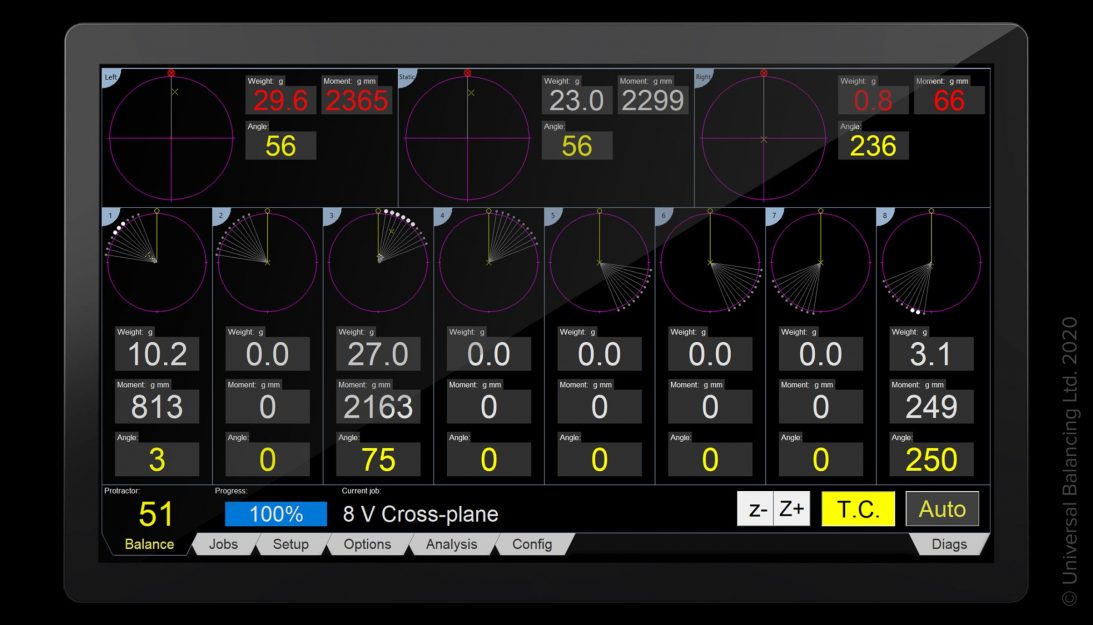Select the crank position 1 polar dial
The height and width of the screenshot is (625, 1093).
pyautogui.click(x=155, y=262)
